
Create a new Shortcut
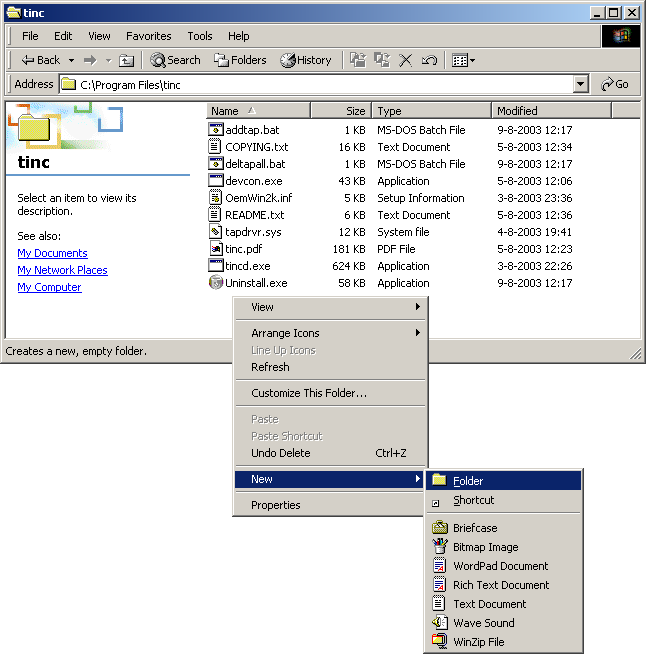coord(503,500)
